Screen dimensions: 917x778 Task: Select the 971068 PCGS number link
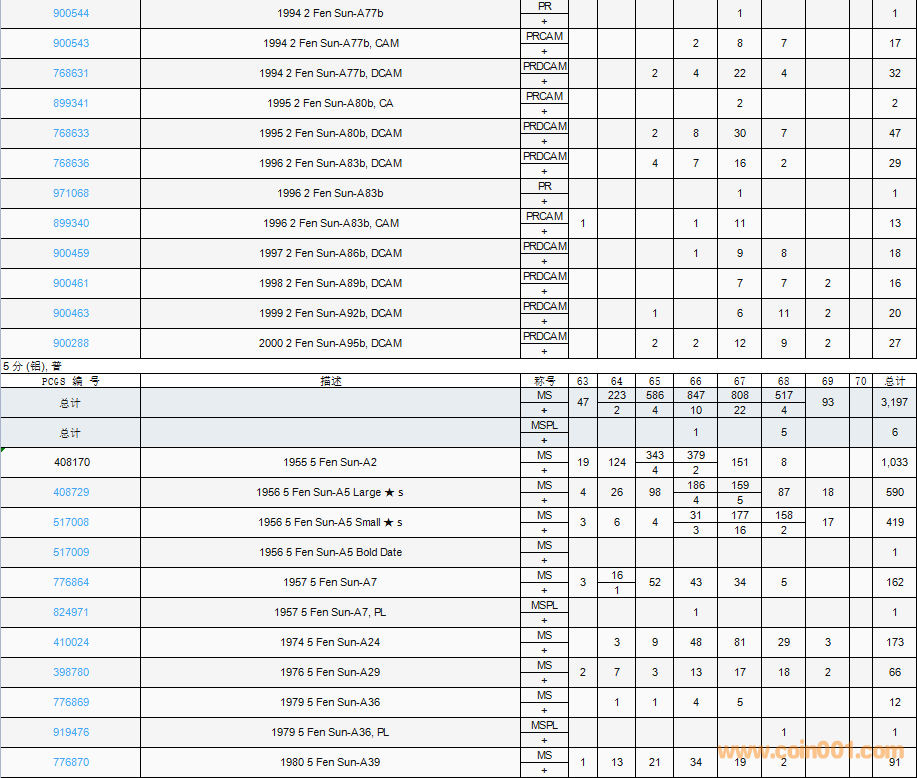click(71, 193)
